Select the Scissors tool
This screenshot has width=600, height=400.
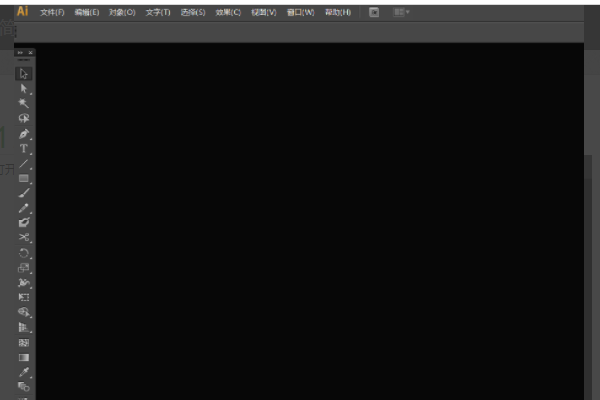(x=24, y=237)
